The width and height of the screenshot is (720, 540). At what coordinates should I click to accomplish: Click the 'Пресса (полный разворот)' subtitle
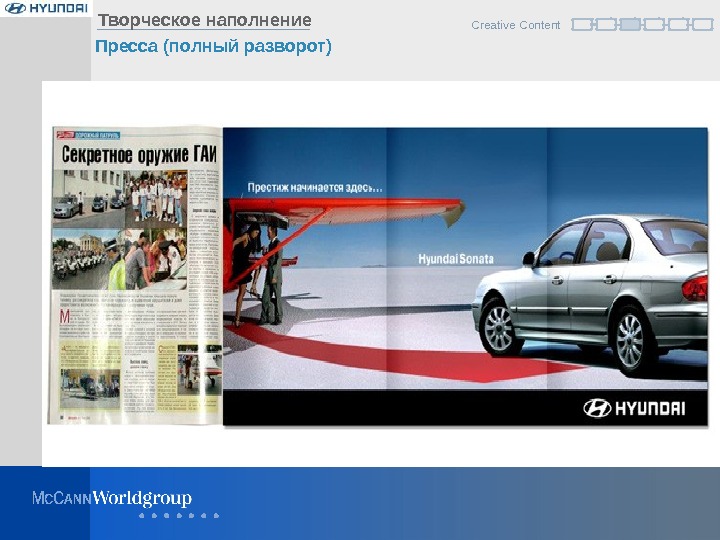point(213,46)
